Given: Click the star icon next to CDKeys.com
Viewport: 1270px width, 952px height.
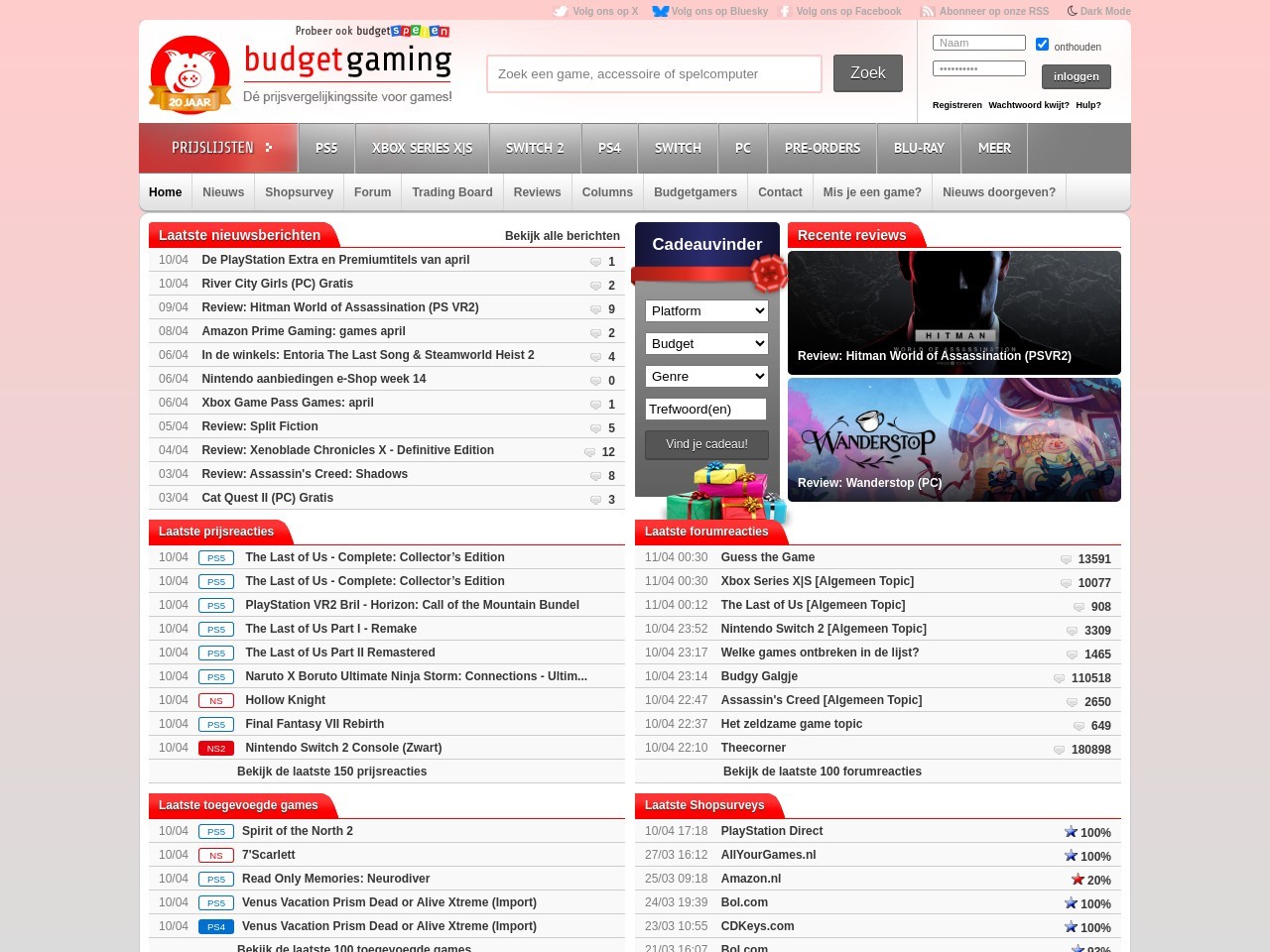Looking at the screenshot, I should click(1071, 927).
